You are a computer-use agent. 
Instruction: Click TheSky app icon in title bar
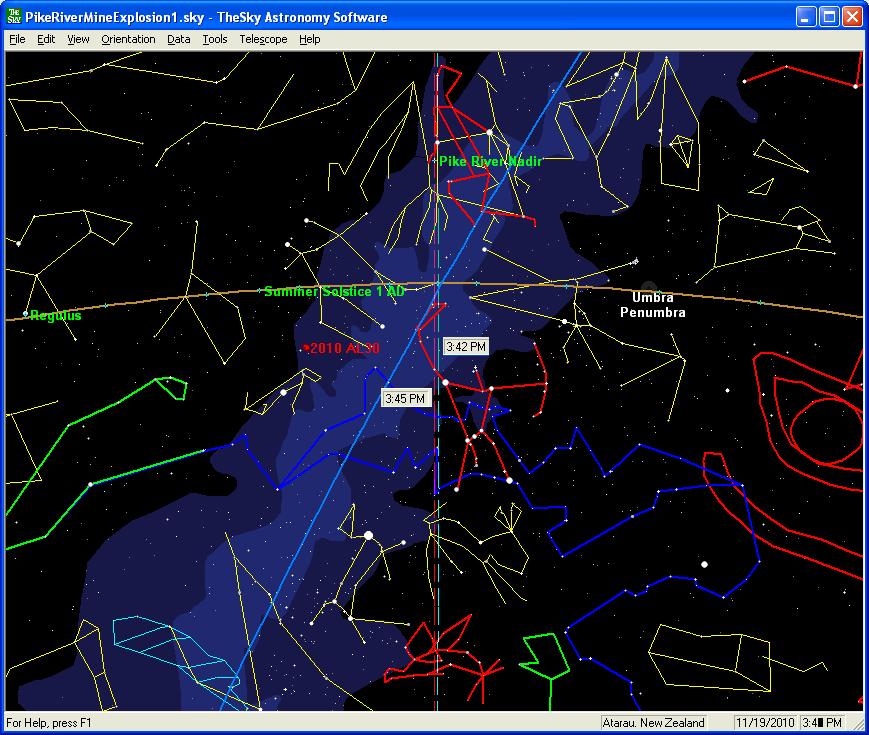point(15,17)
